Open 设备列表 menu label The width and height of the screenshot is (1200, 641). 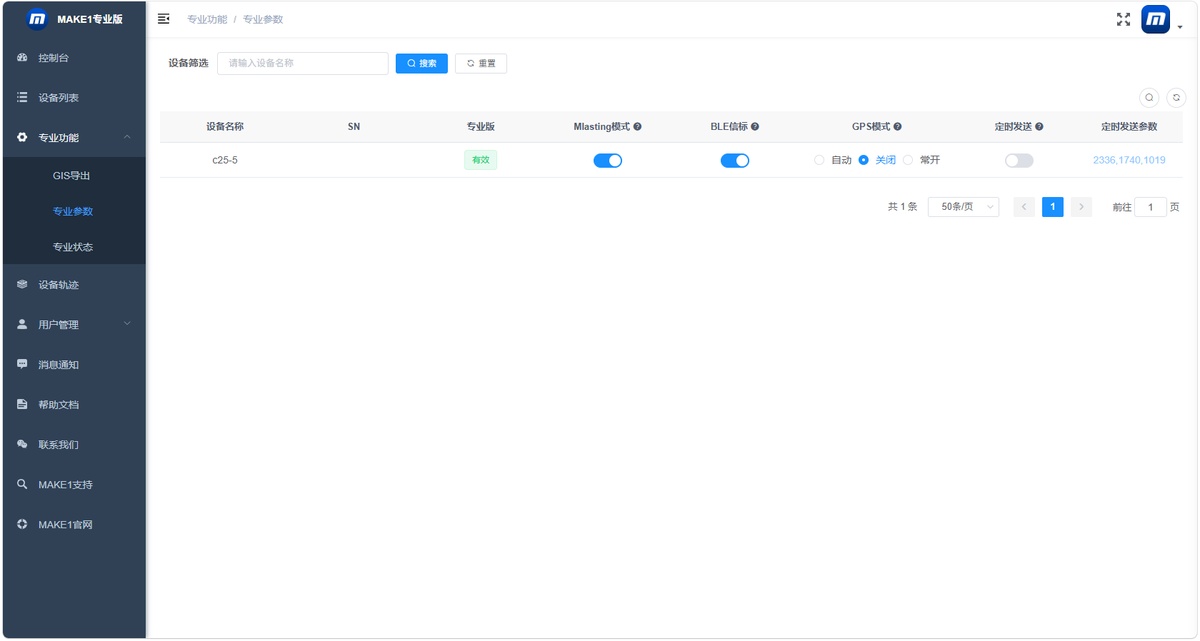point(58,98)
